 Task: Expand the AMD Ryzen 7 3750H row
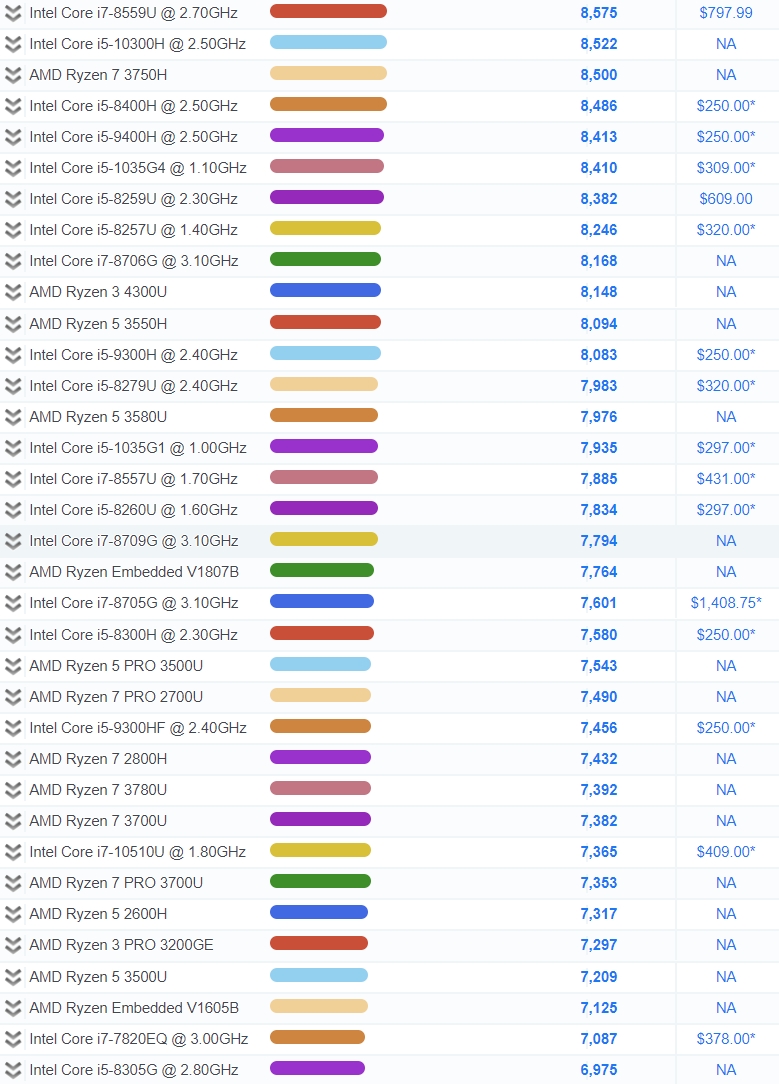pos(13,75)
